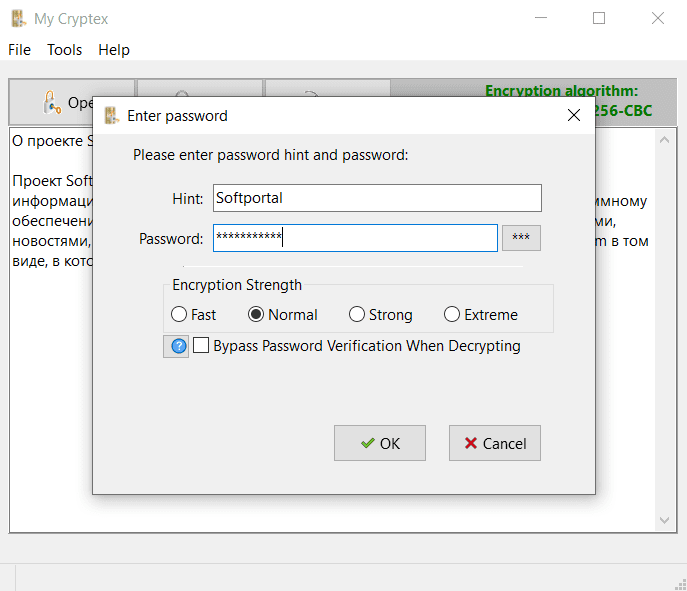Focus the Password input field

pos(355,238)
